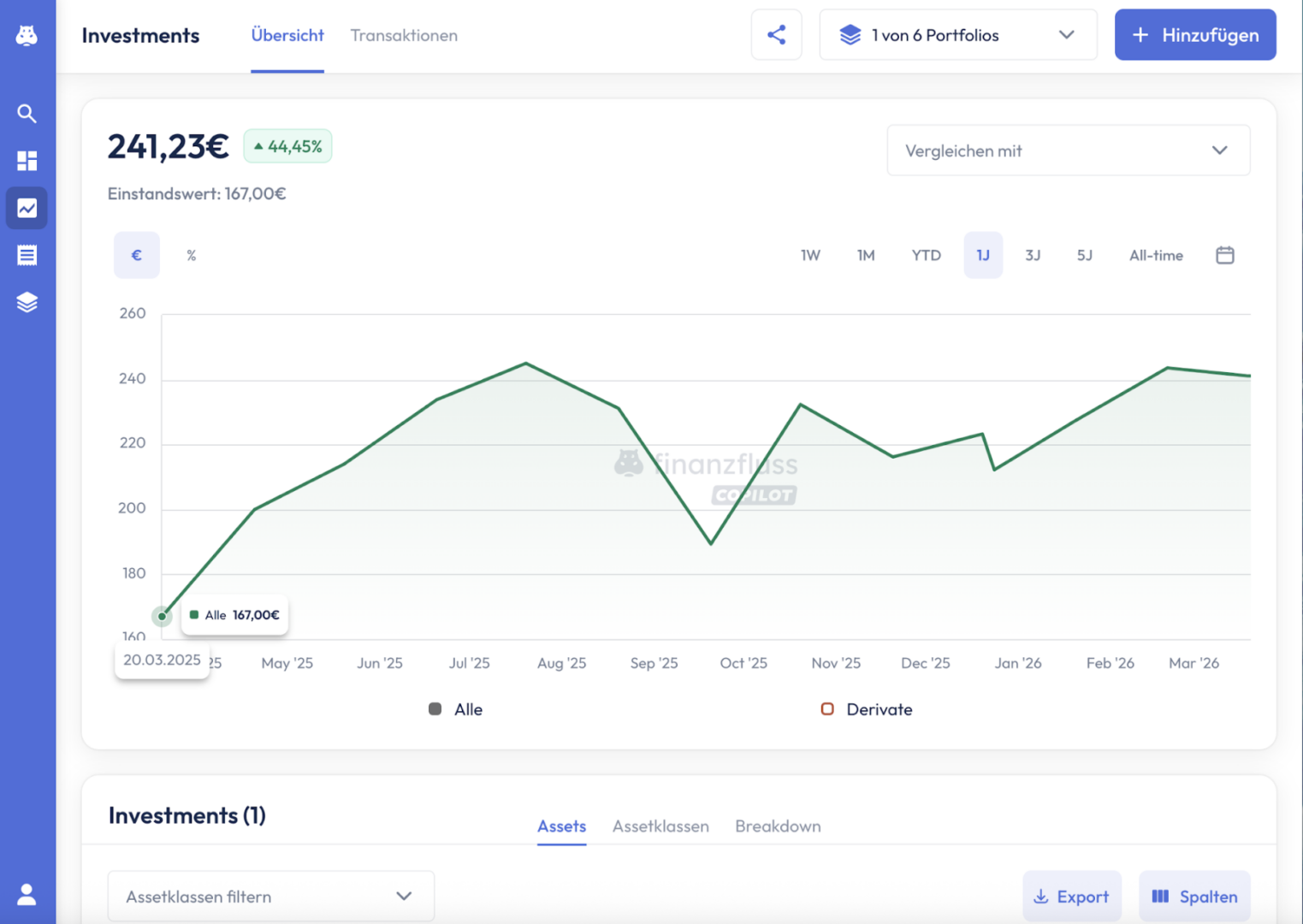This screenshot has height=924, width=1303.
Task: Open the portfolios layers icon in sidebar
Action: [x=27, y=302]
